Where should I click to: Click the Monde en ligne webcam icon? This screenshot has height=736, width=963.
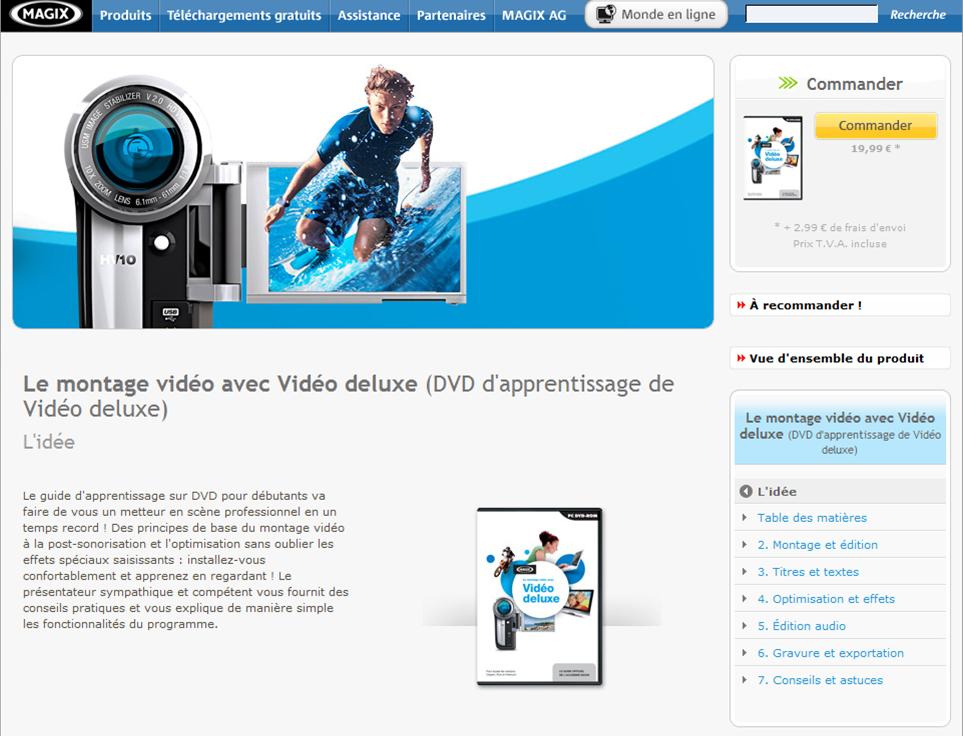click(x=606, y=14)
